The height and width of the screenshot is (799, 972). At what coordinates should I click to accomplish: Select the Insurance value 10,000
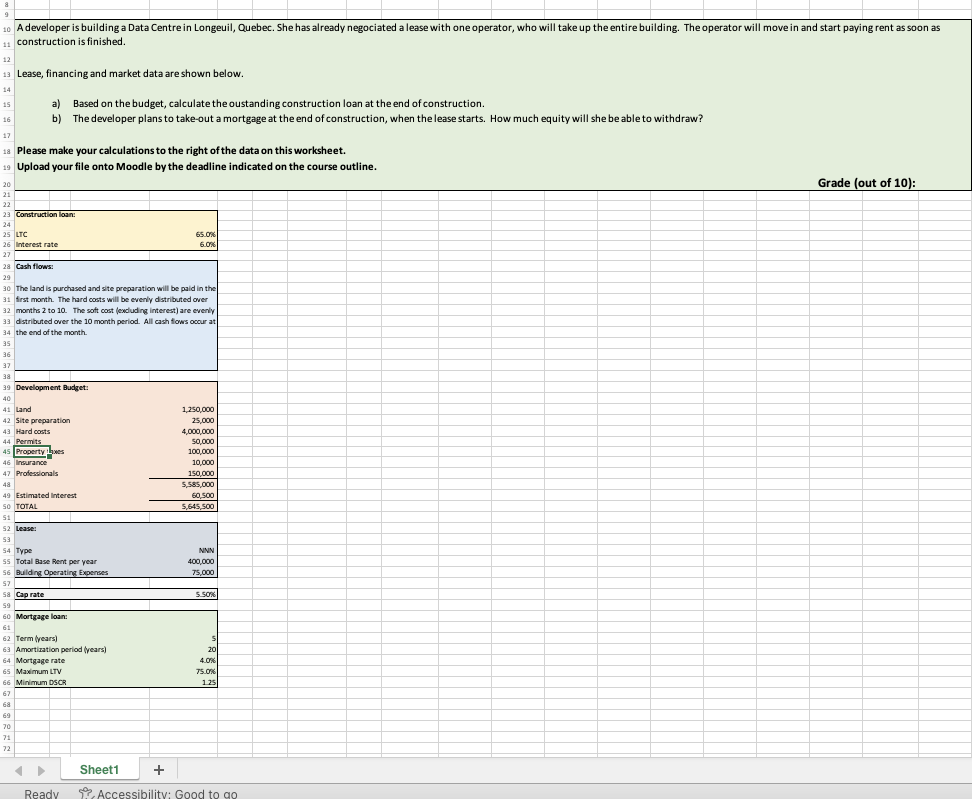203,463
